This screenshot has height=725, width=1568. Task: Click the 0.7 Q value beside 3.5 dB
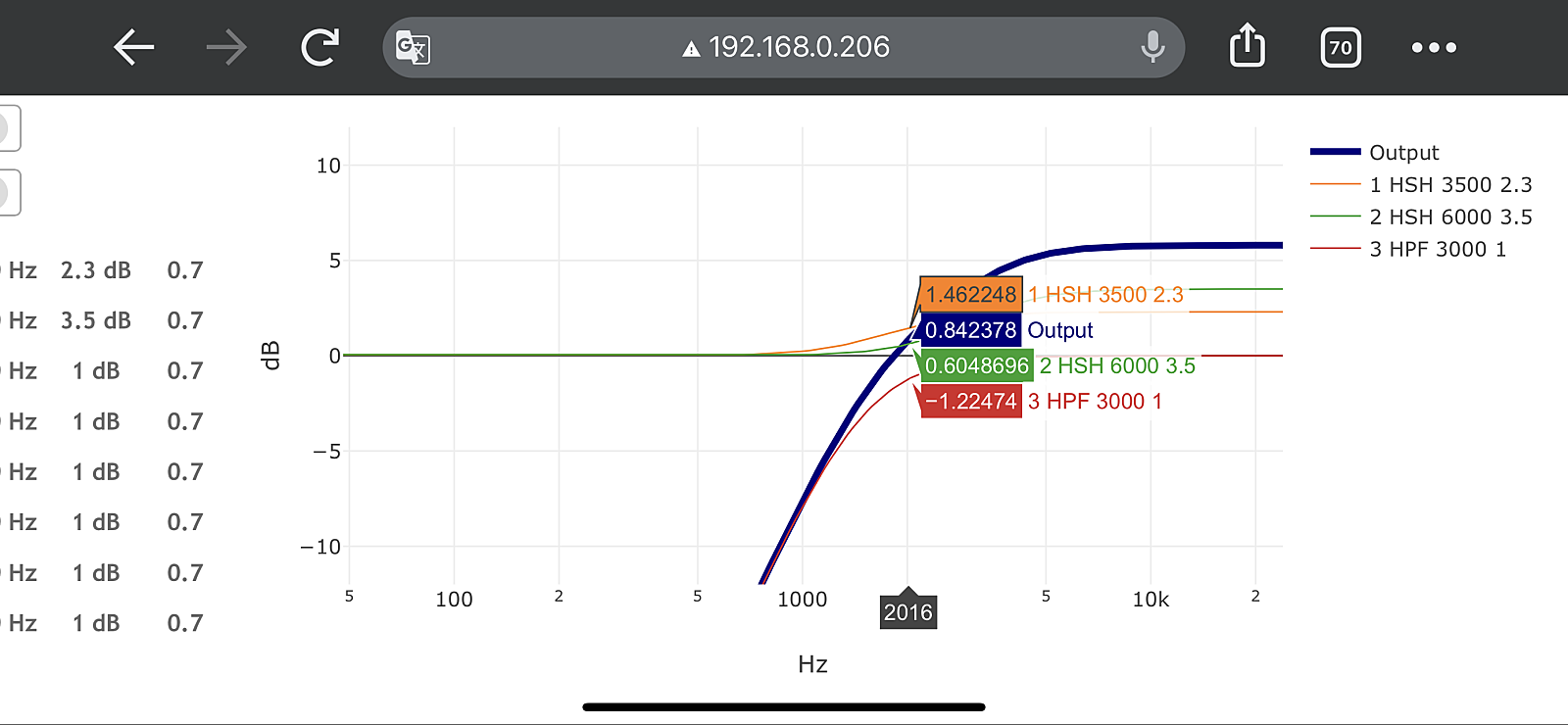(185, 320)
